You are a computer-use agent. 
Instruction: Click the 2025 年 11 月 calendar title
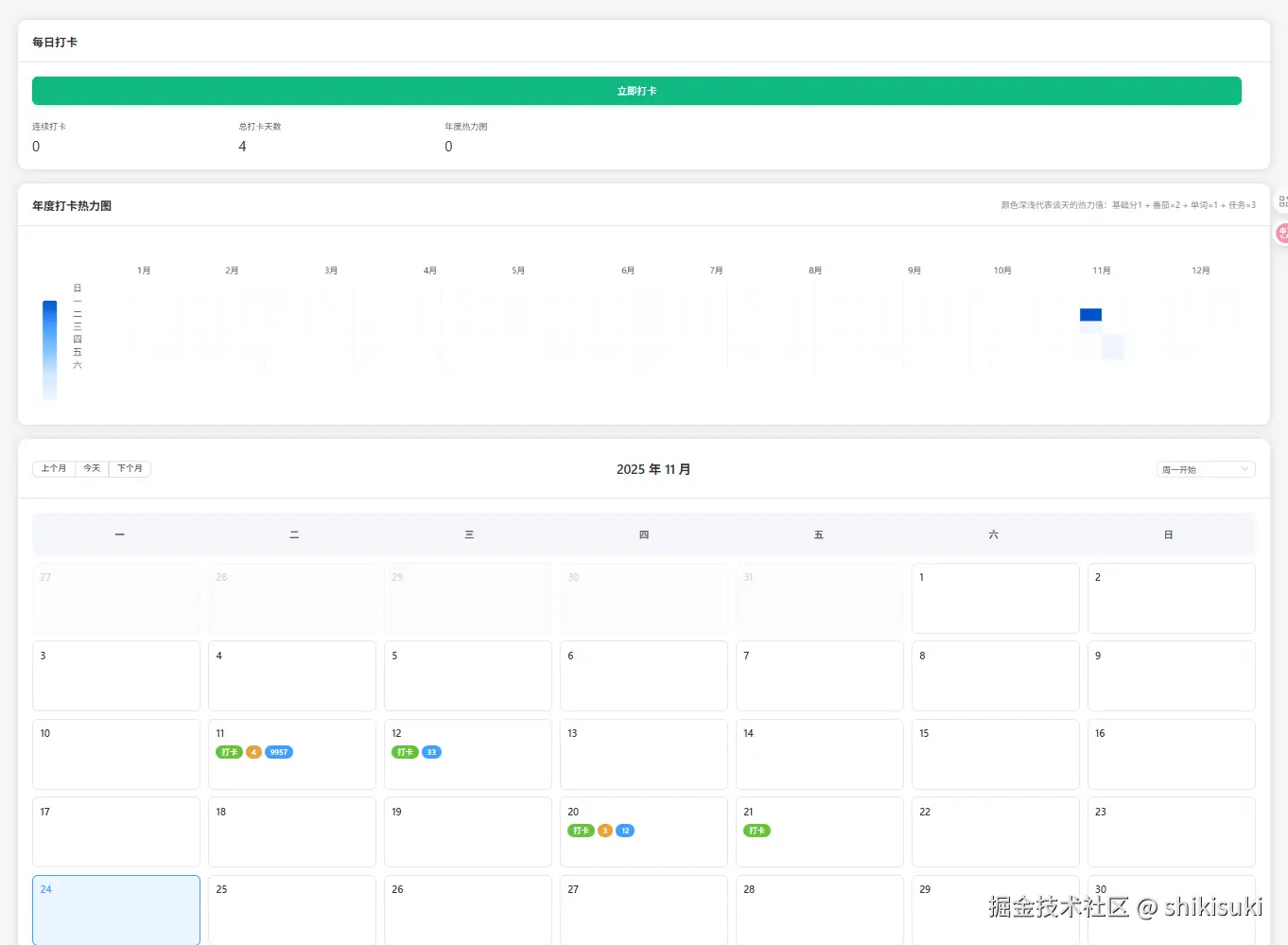click(x=653, y=469)
